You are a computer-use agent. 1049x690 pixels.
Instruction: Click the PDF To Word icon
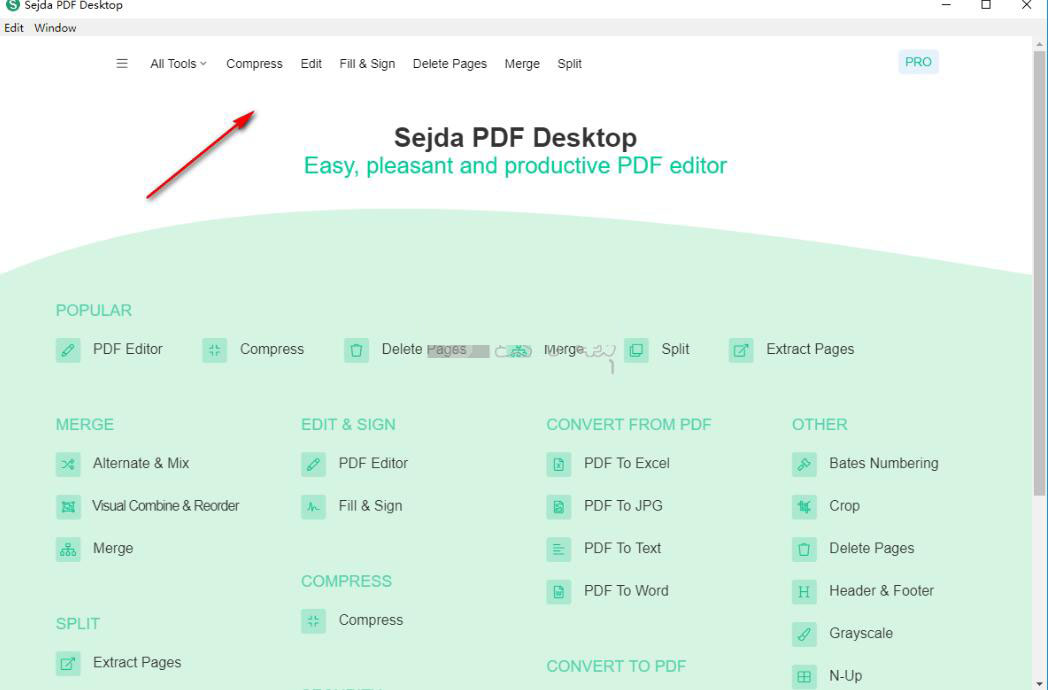(x=559, y=592)
